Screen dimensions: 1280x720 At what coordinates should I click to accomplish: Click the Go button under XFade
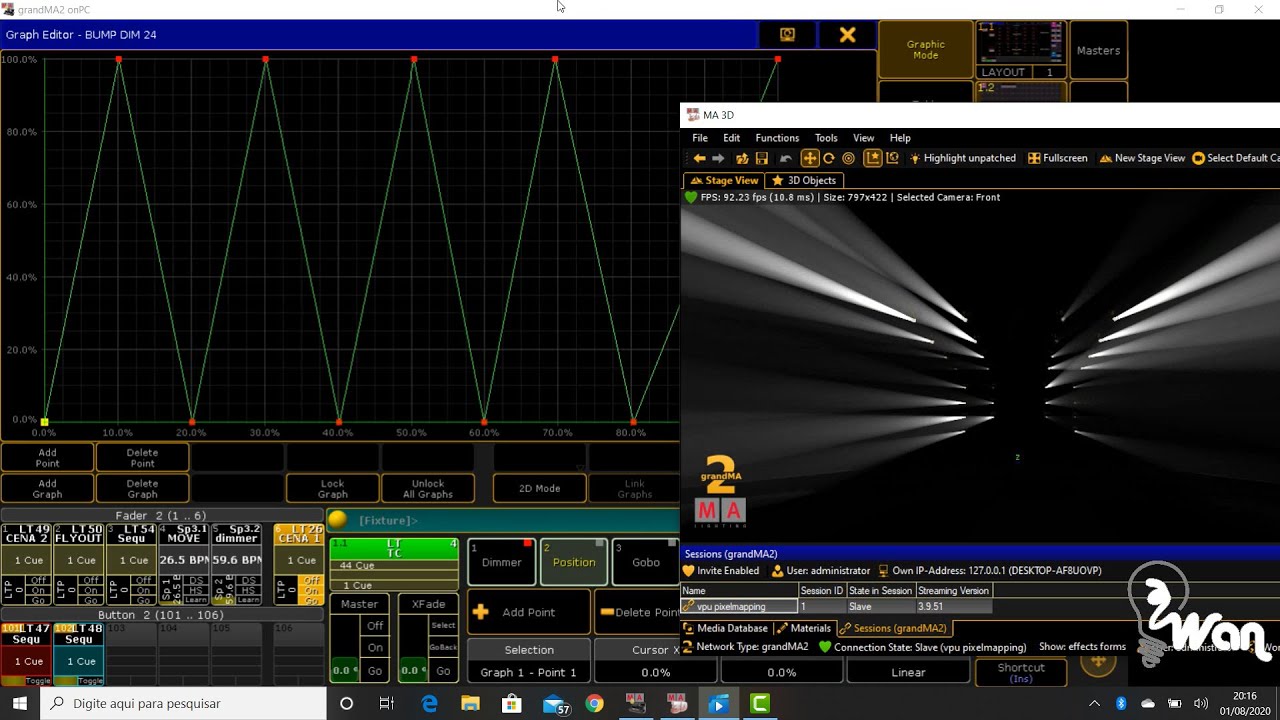tap(443, 671)
